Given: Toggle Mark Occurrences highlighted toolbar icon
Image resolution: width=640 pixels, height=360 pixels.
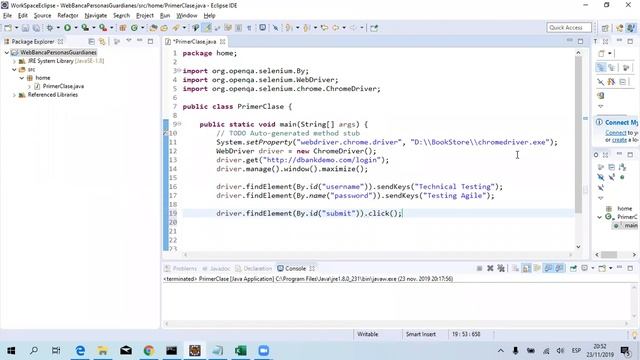Looking at the screenshot, I should (x=207, y=28).
